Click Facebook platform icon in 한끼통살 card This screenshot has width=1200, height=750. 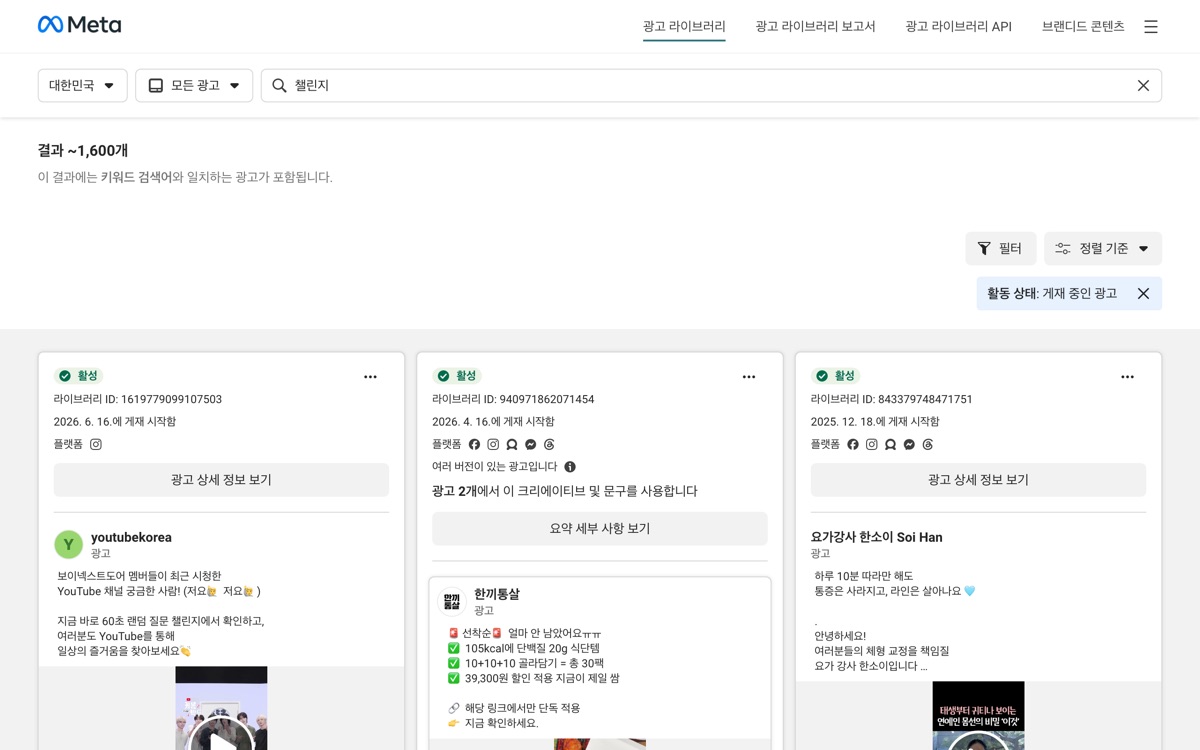(474, 444)
